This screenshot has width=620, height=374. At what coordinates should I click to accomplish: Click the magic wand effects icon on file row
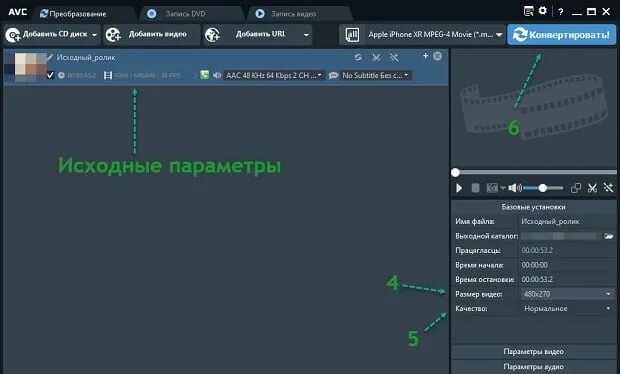coord(394,57)
